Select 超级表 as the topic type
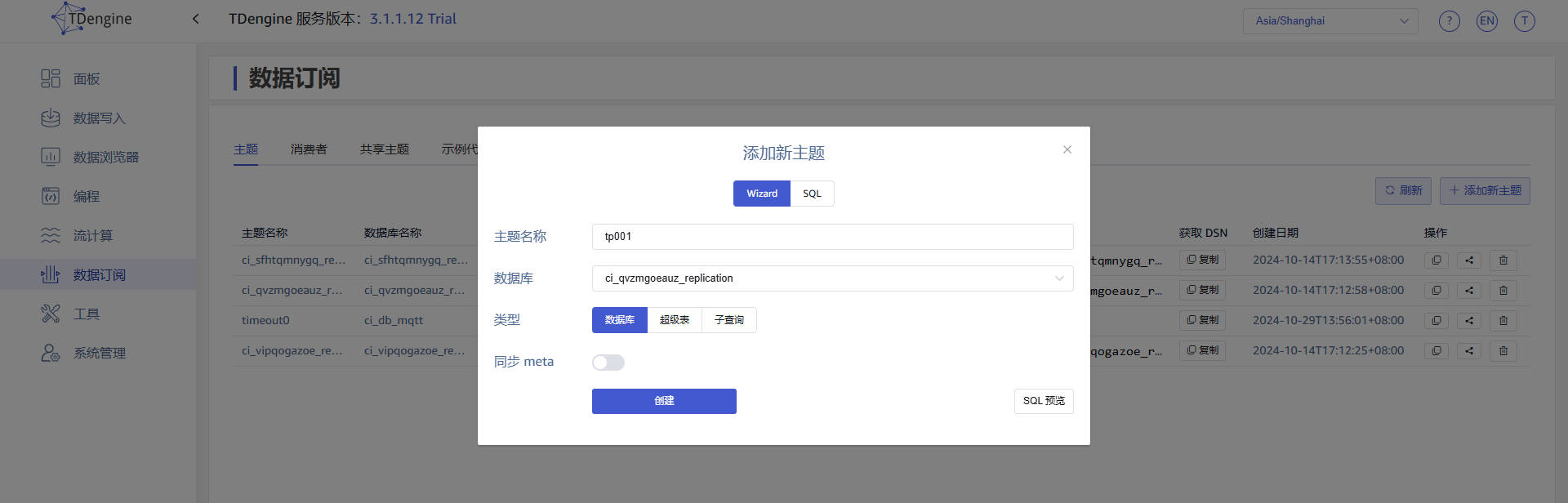Viewport: 1568px width, 503px height. (675, 320)
